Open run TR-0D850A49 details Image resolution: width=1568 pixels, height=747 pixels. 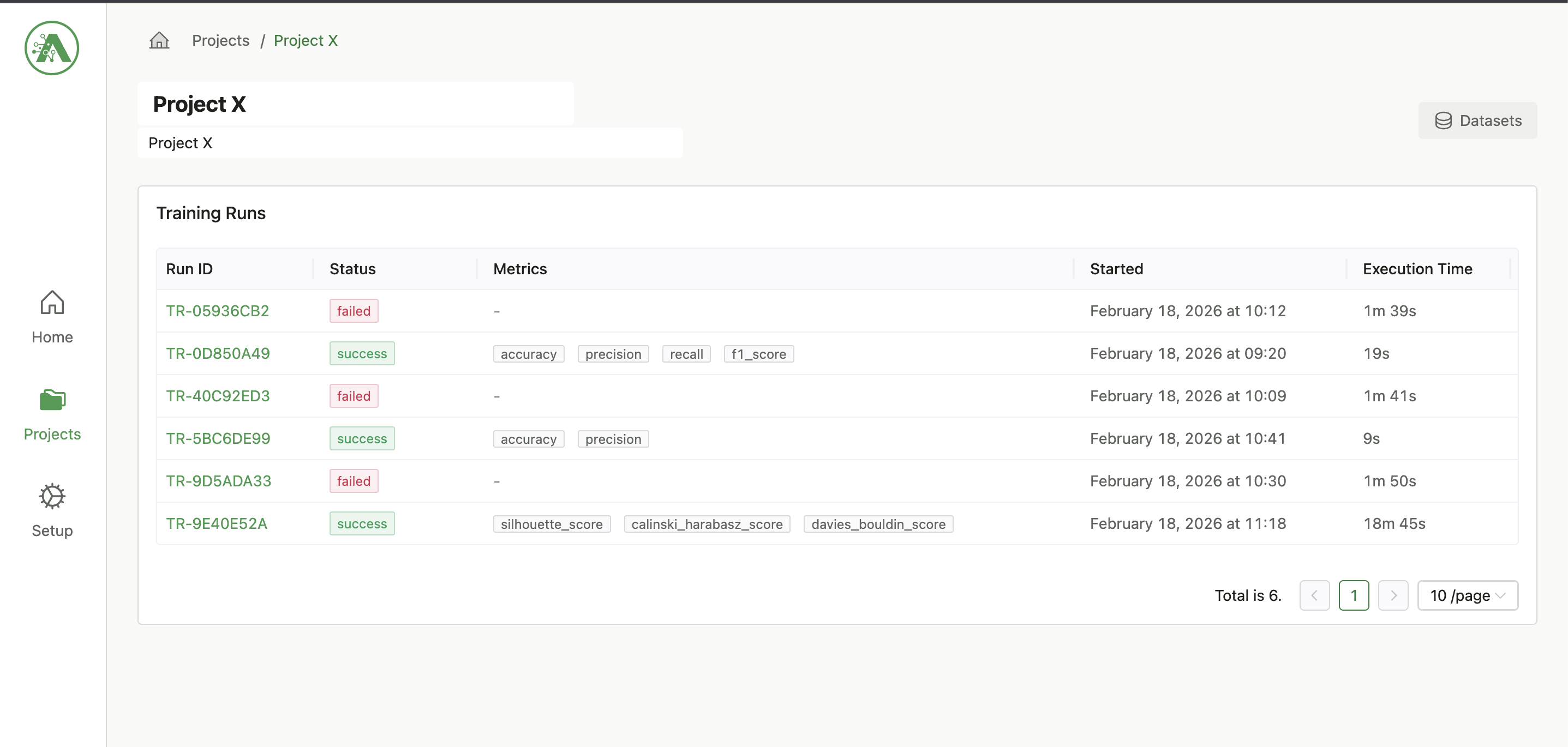click(218, 353)
